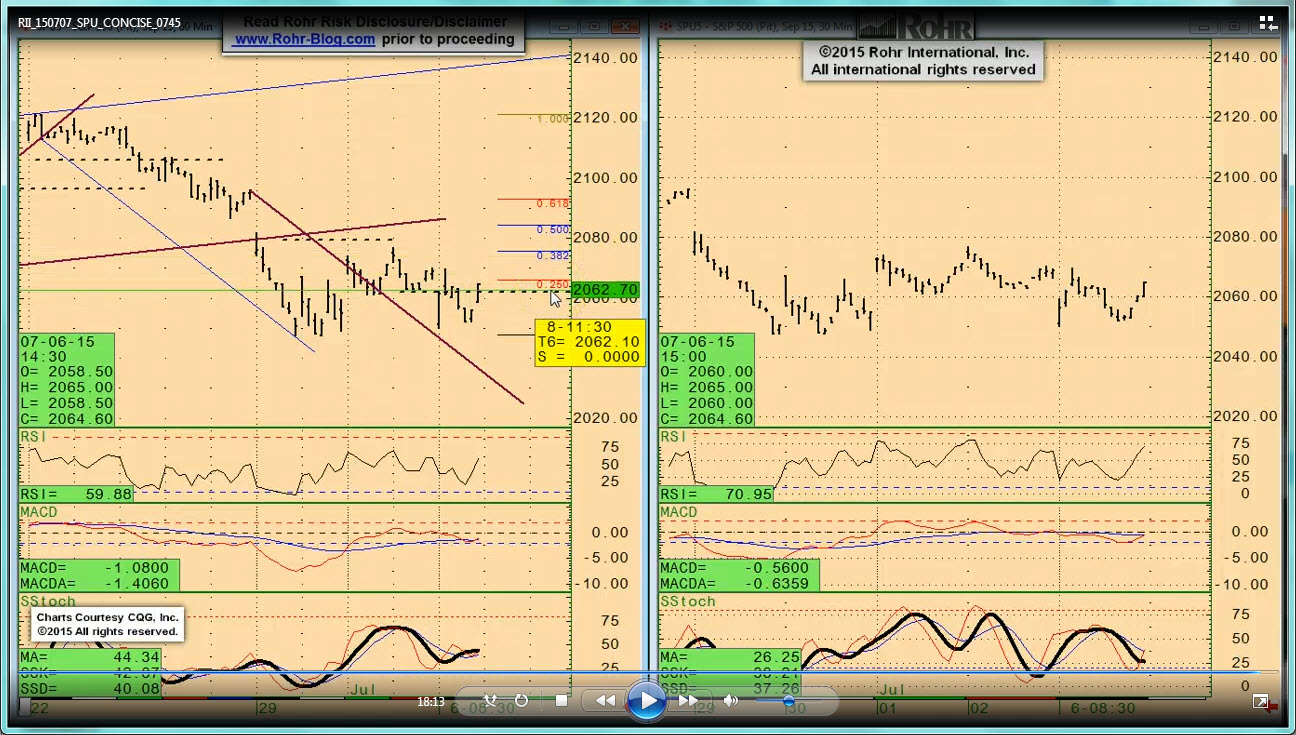Screen dimensions: 1296x735
Task: Click left chart's OHLC data box
Action: pyautogui.click(x=67, y=380)
